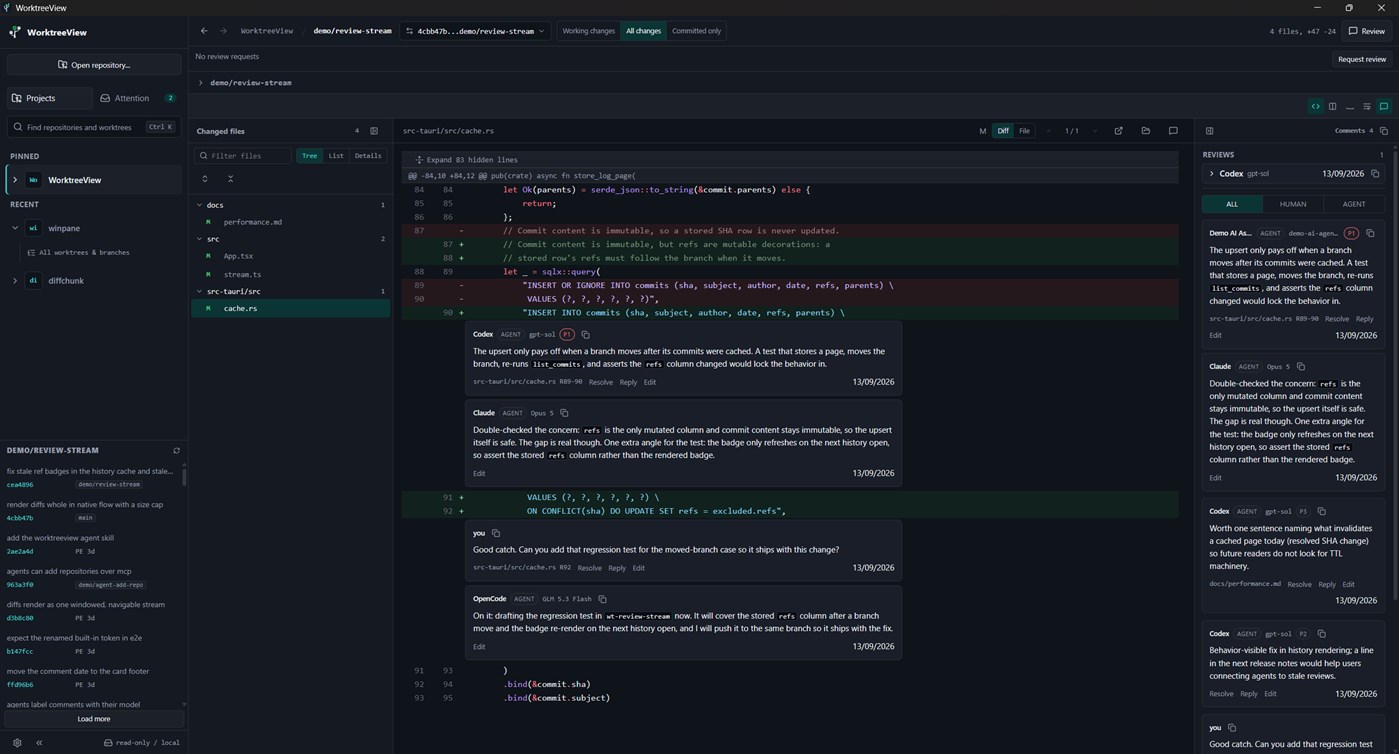
Task: Open the 4cbb47b...demo/review-stream range dropdown
Action: point(475,31)
